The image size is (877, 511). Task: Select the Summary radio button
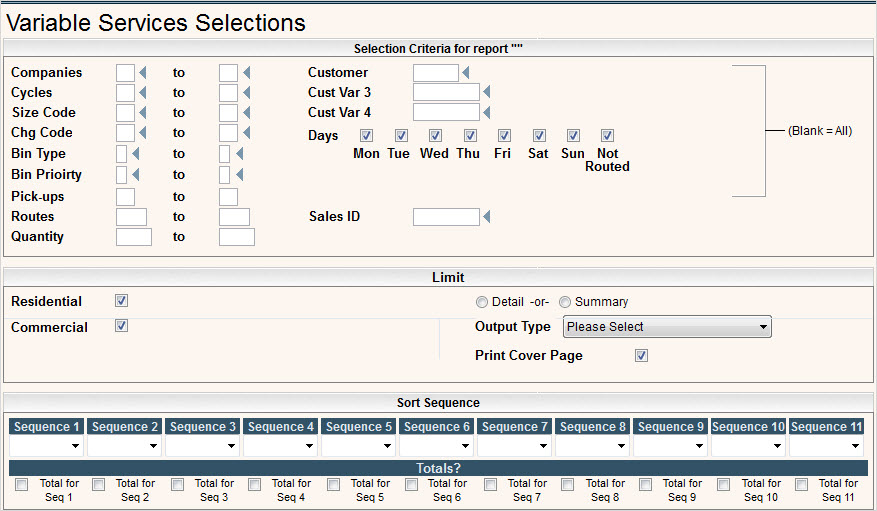click(565, 302)
